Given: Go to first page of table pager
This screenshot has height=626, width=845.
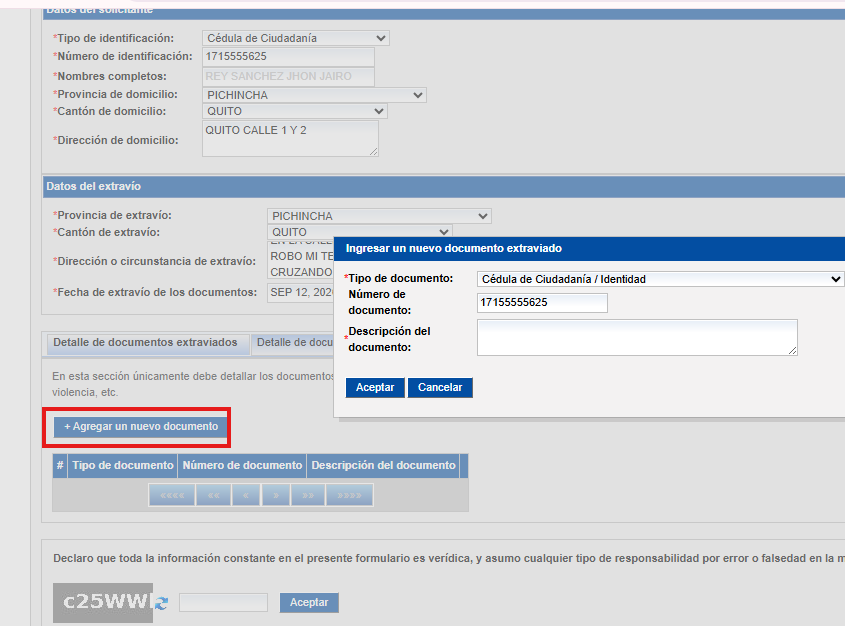Looking at the screenshot, I should point(172,495).
